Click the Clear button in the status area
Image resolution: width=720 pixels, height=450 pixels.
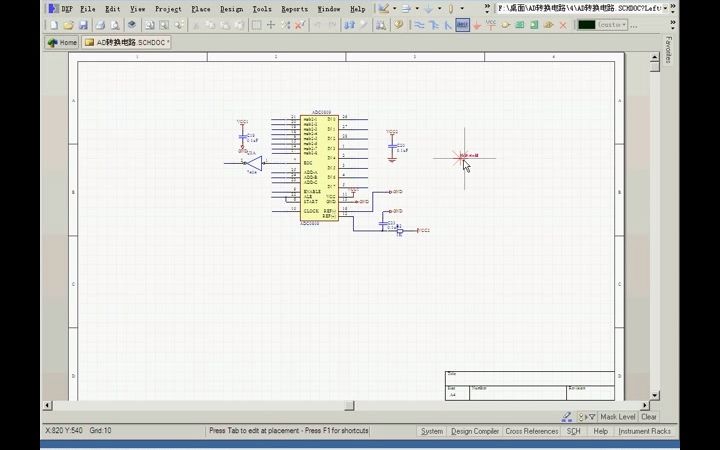[648, 417]
